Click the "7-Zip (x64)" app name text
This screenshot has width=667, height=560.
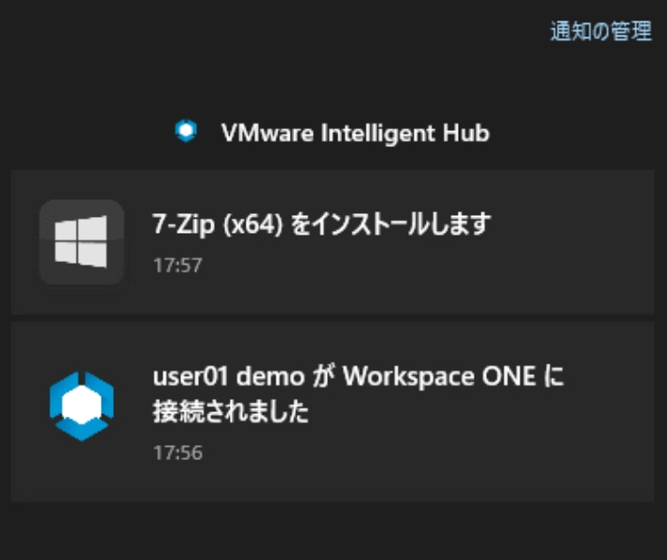(217, 224)
